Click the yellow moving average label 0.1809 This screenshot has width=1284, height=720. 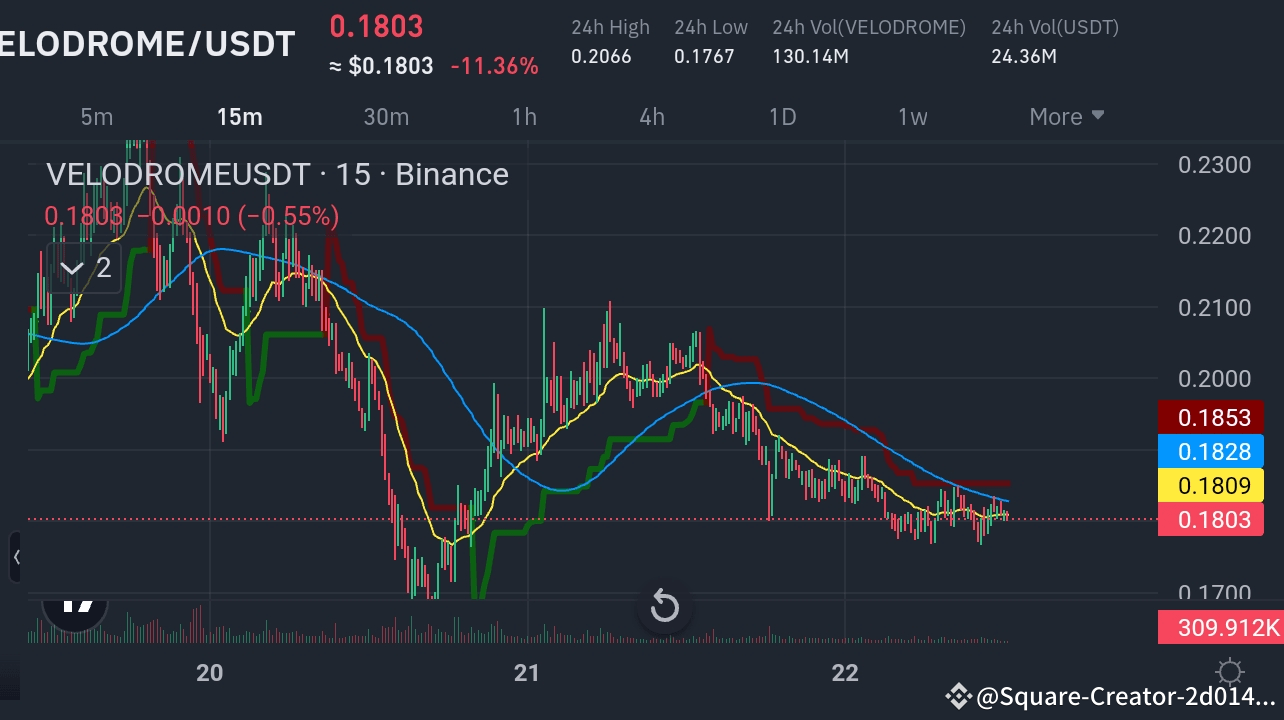(1211, 485)
